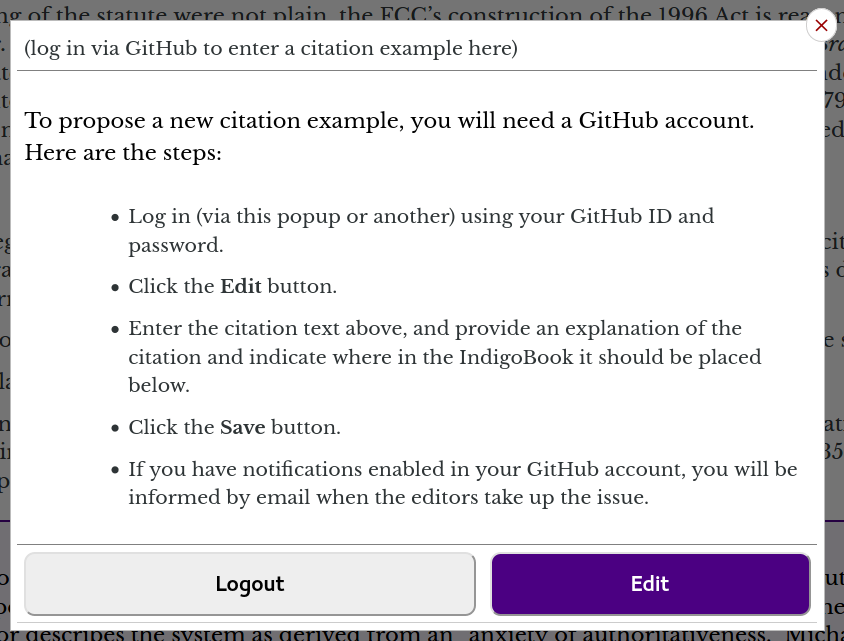The image size is (844, 641).
Task: Click the bold Save word in instructions
Action: tap(242, 427)
